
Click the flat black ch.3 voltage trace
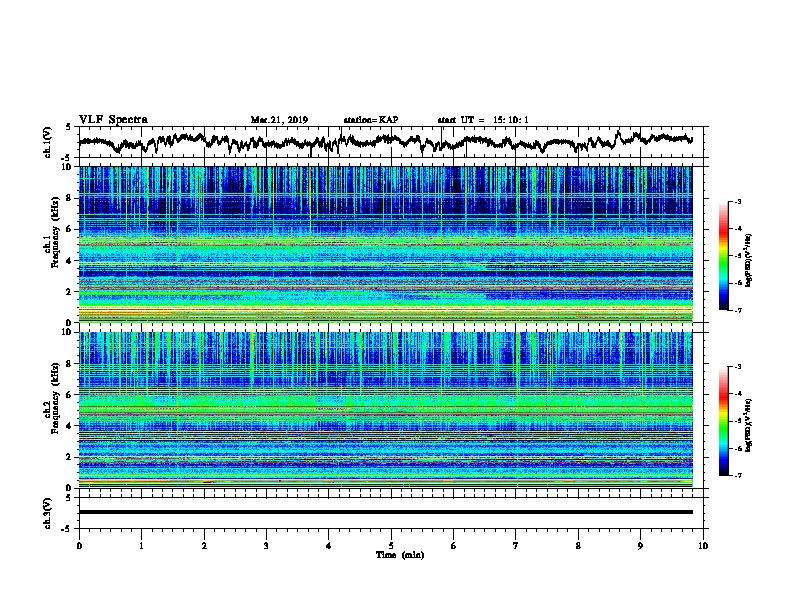coord(386,512)
